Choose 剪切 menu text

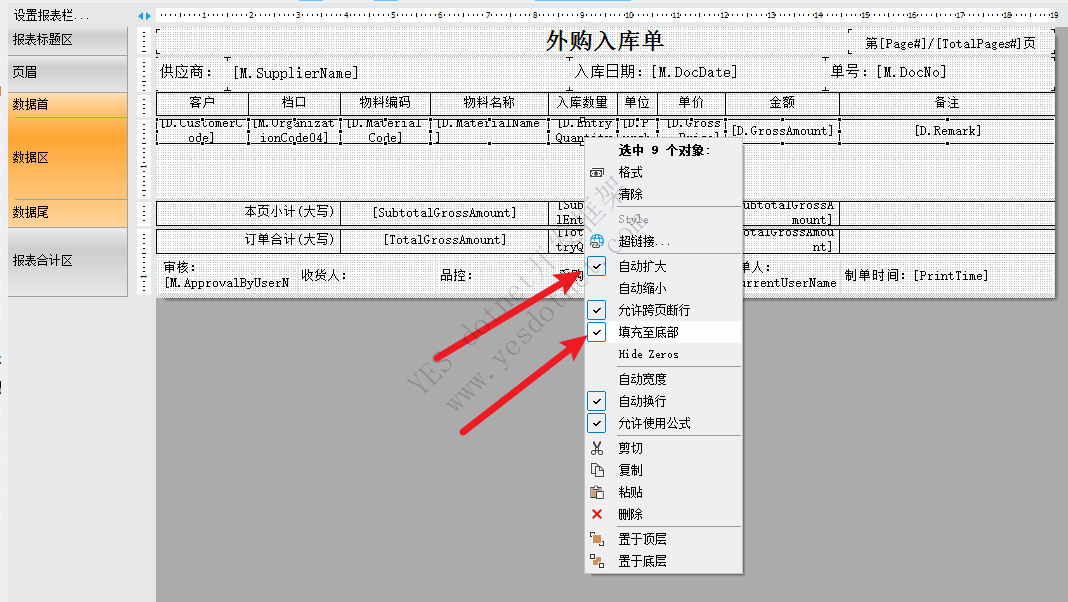(630, 448)
